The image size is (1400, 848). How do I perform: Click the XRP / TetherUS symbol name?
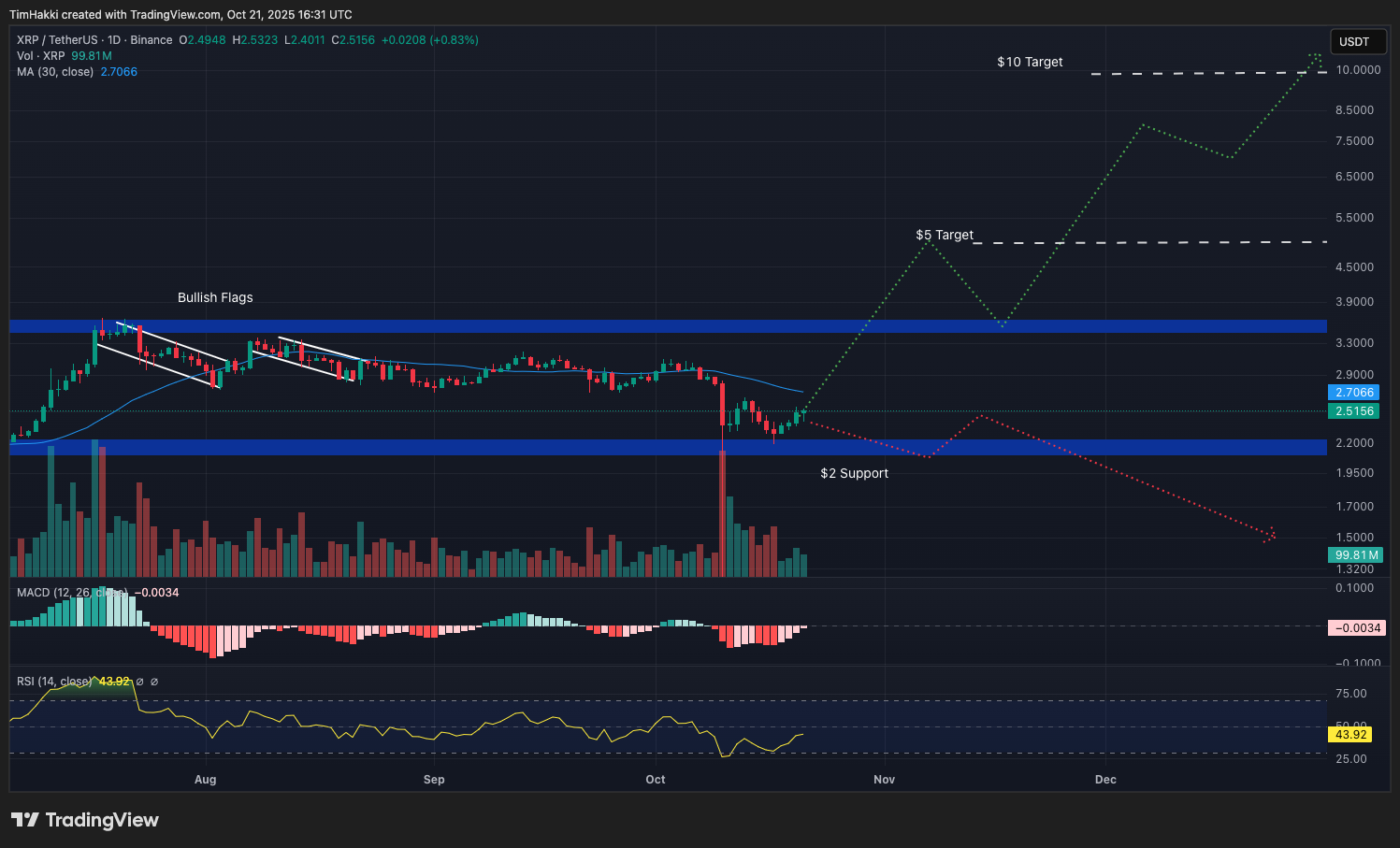pyautogui.click(x=56, y=39)
